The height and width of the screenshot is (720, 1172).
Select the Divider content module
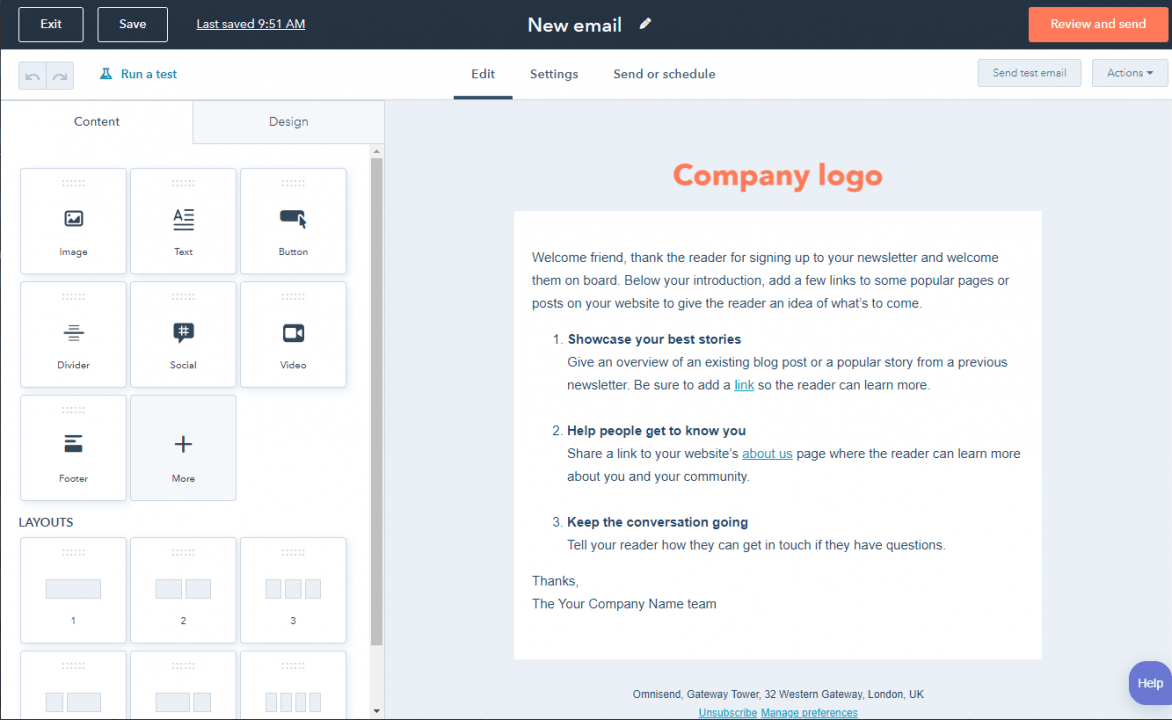pyautogui.click(x=73, y=334)
